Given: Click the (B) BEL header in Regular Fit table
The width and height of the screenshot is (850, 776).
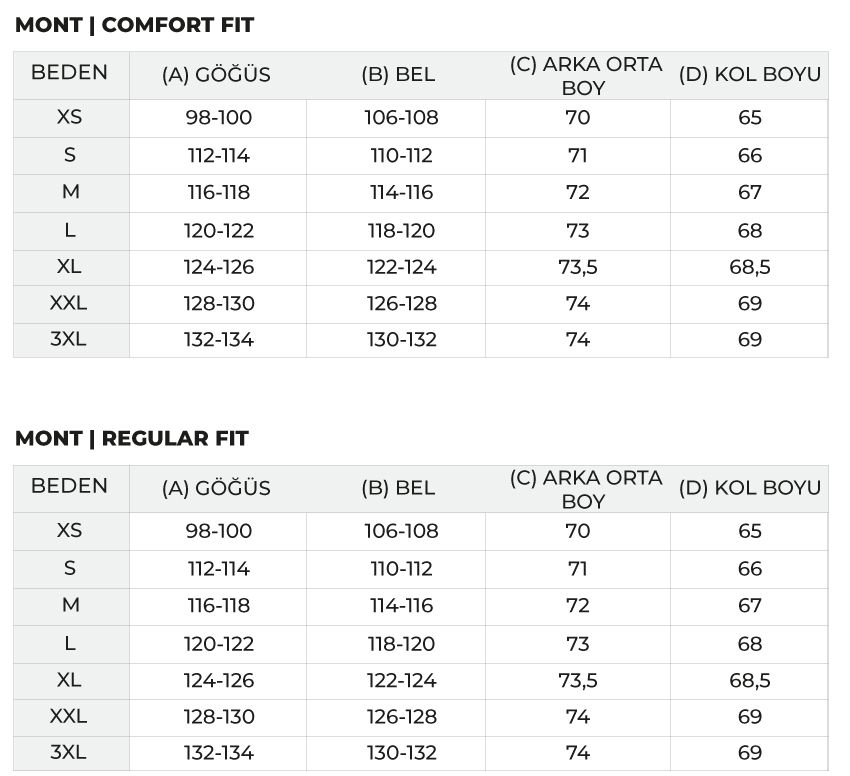Looking at the screenshot, I should [x=398, y=488].
